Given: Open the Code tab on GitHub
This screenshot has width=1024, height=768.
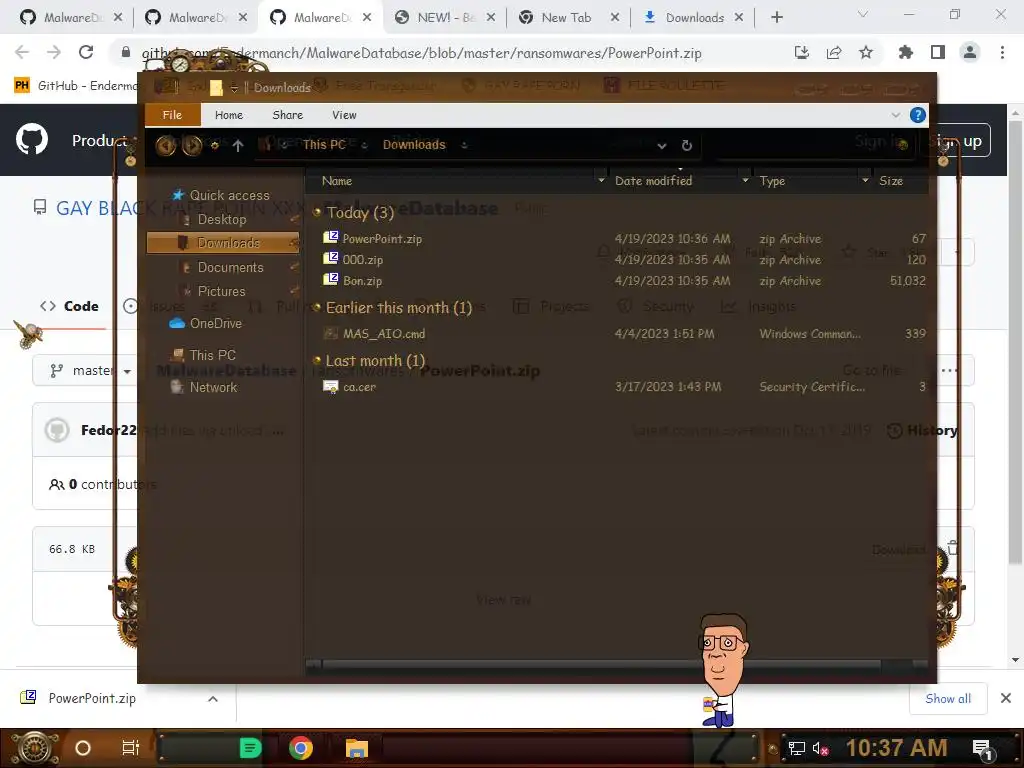Looking at the screenshot, I should pyautogui.click(x=69, y=306).
